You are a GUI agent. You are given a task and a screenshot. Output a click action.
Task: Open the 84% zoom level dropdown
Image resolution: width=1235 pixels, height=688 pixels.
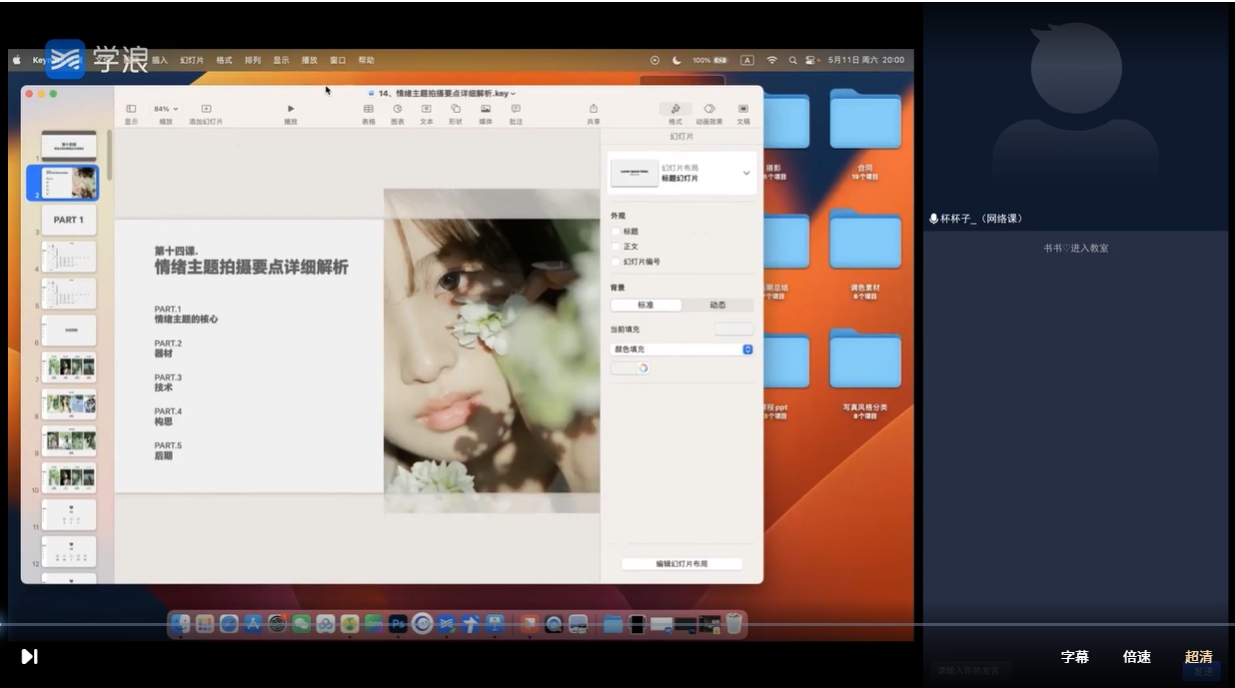165,109
